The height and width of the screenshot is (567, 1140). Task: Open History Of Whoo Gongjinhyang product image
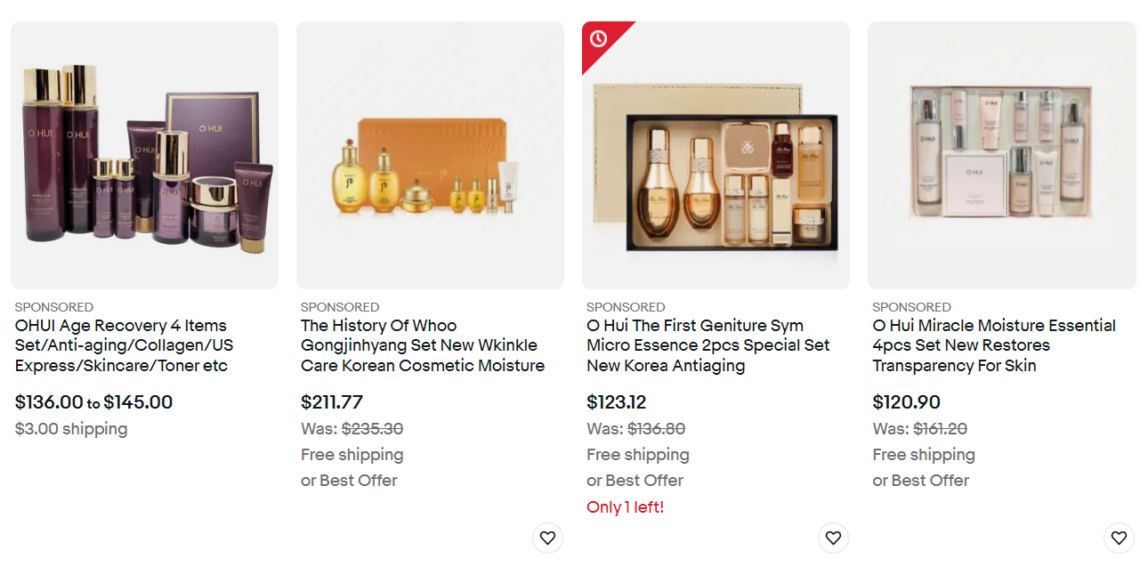pyautogui.click(x=430, y=155)
